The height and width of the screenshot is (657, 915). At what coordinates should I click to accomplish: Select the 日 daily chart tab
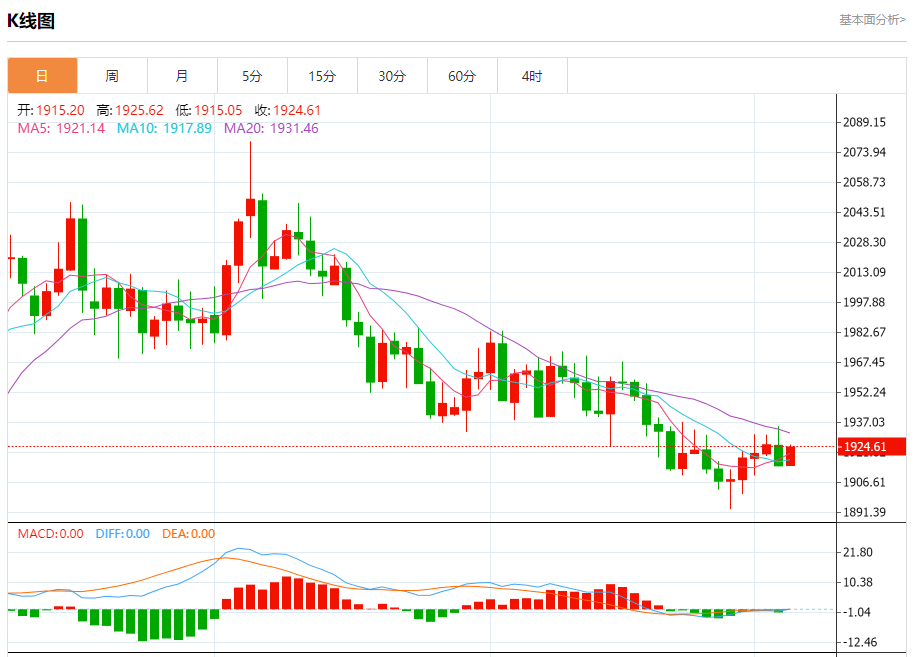[x=42, y=76]
